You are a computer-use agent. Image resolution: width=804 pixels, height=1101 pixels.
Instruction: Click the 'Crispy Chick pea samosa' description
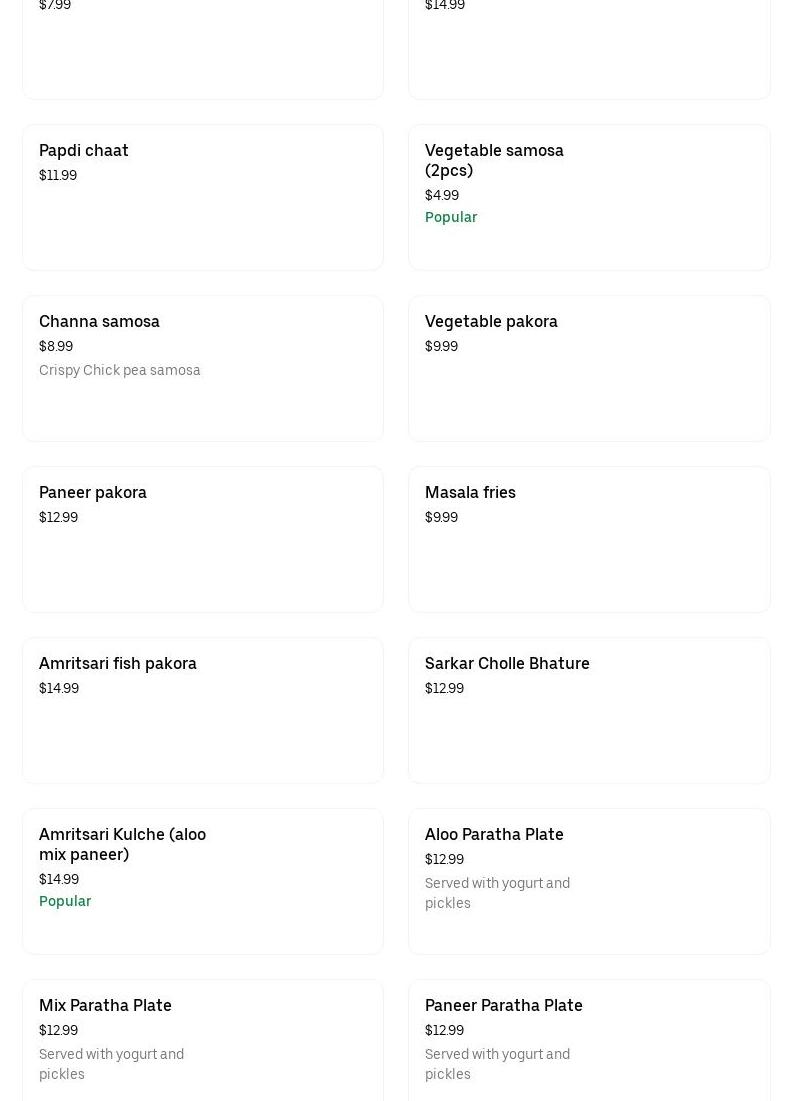tap(120, 370)
